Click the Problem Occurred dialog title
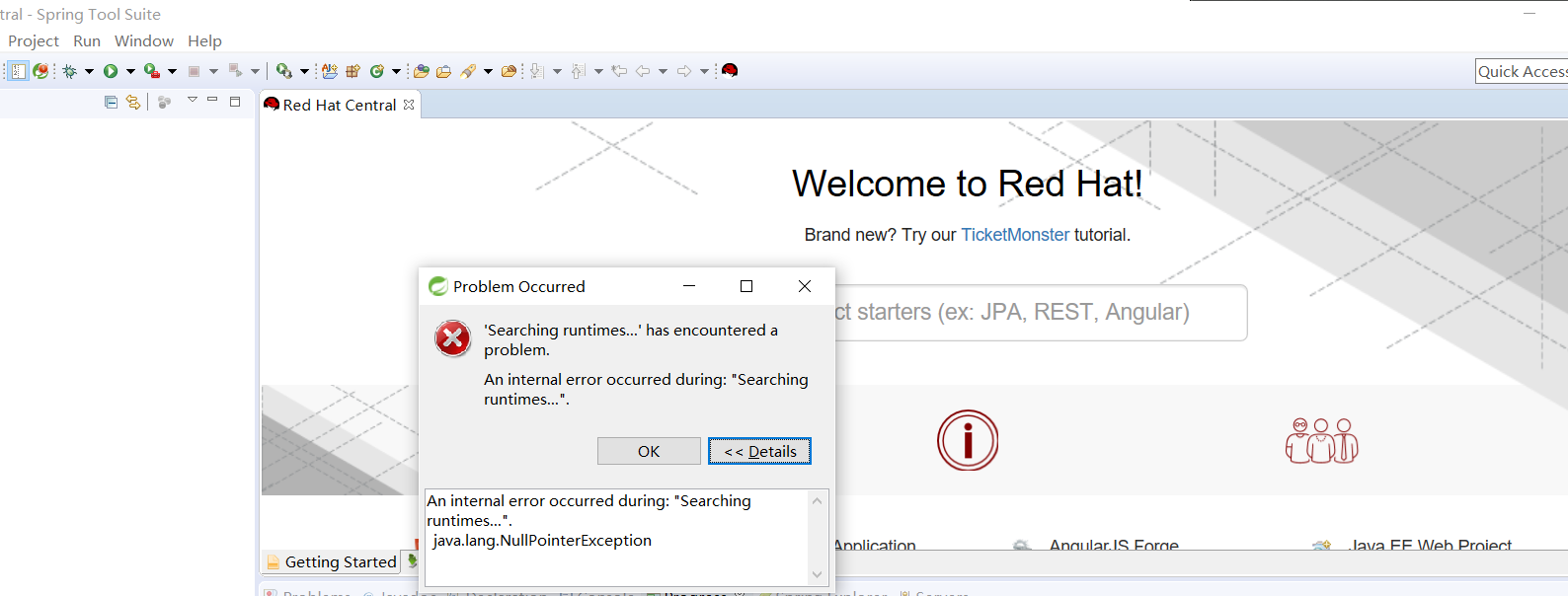The image size is (1568, 596). coord(519,286)
